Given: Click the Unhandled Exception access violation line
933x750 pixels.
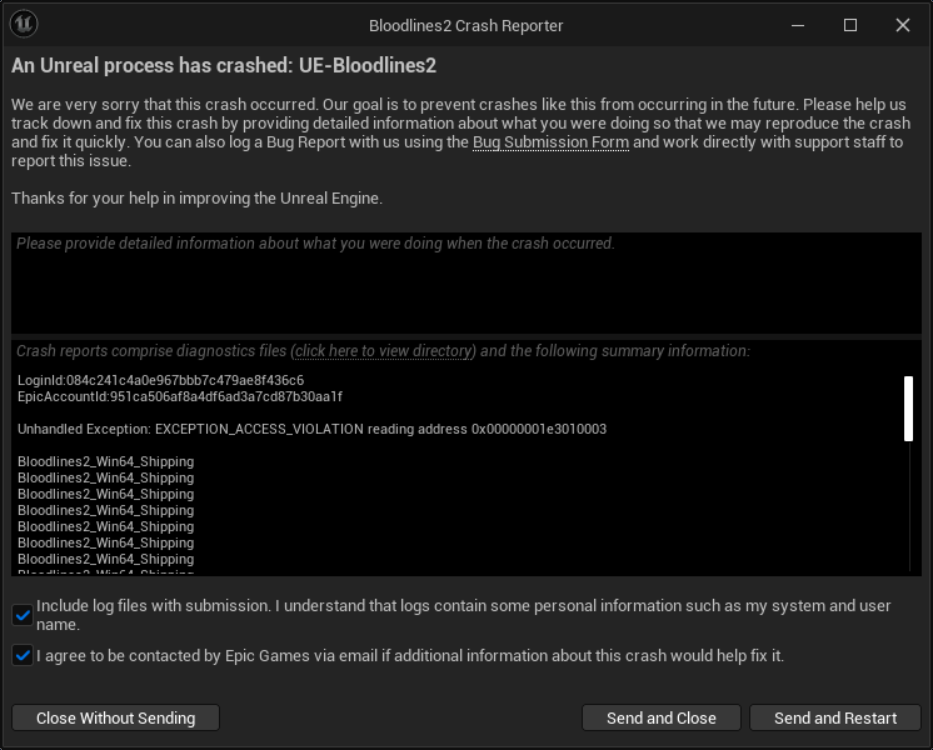Looking at the screenshot, I should (x=312, y=429).
